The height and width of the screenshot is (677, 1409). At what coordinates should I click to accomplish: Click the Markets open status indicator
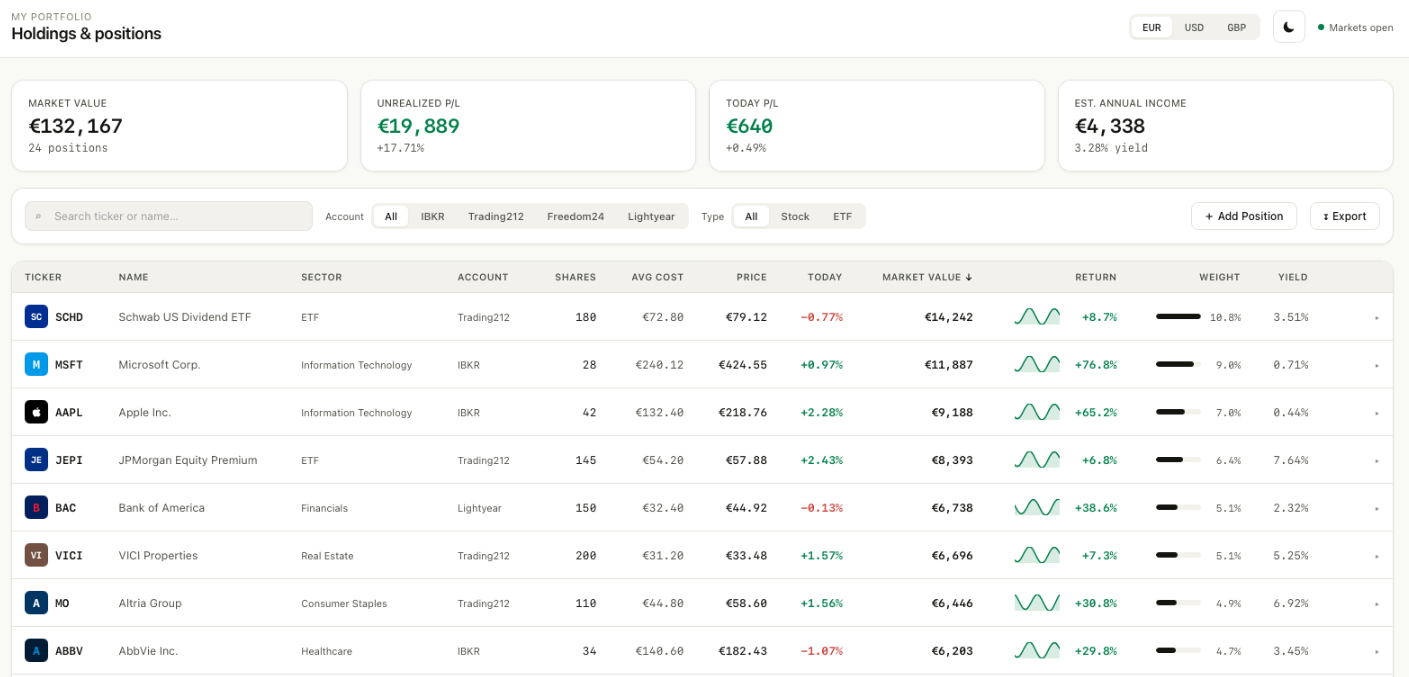pyautogui.click(x=1355, y=27)
